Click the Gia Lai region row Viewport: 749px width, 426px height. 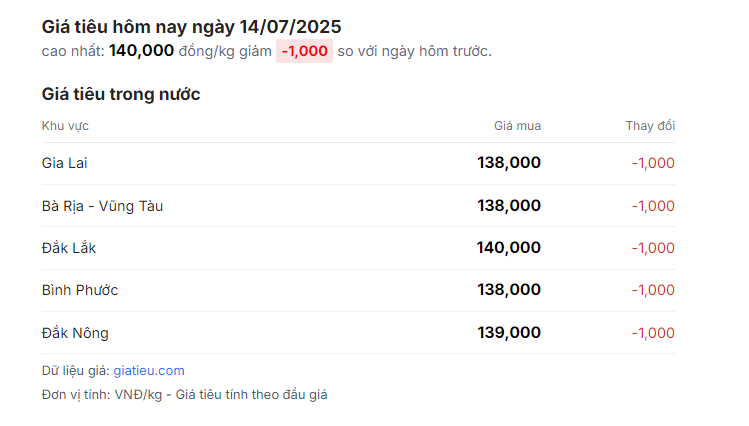click(x=358, y=163)
